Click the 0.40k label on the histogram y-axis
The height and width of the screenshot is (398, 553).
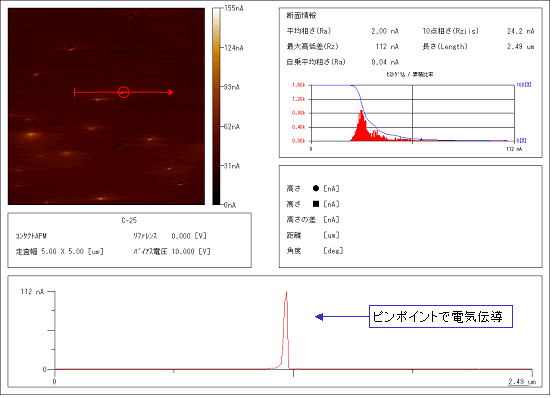point(298,127)
